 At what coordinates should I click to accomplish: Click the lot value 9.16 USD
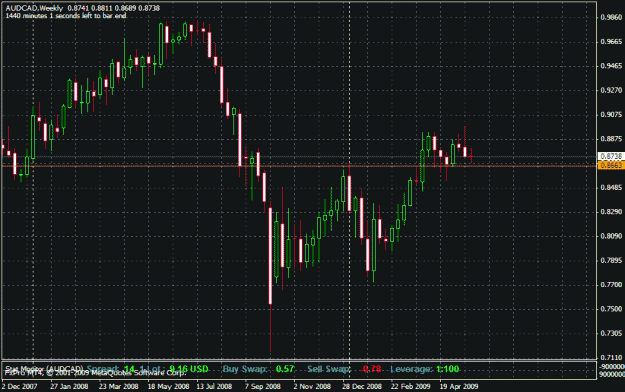point(189,369)
